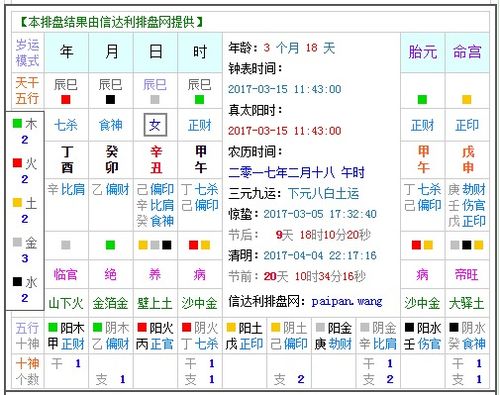
Task: Click the red square under year 辰巳
Action: 66,100
